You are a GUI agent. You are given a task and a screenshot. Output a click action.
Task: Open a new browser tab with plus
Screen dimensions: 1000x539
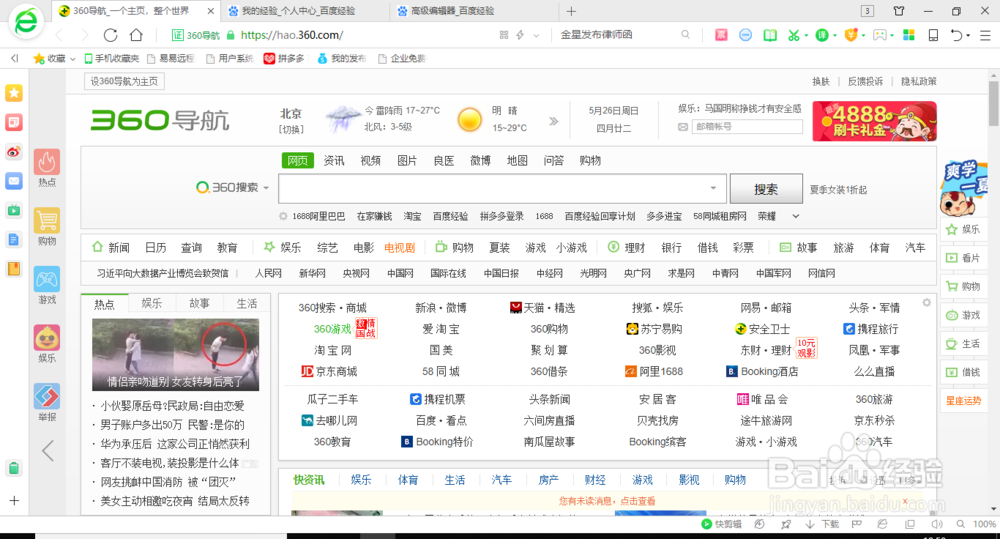571,11
